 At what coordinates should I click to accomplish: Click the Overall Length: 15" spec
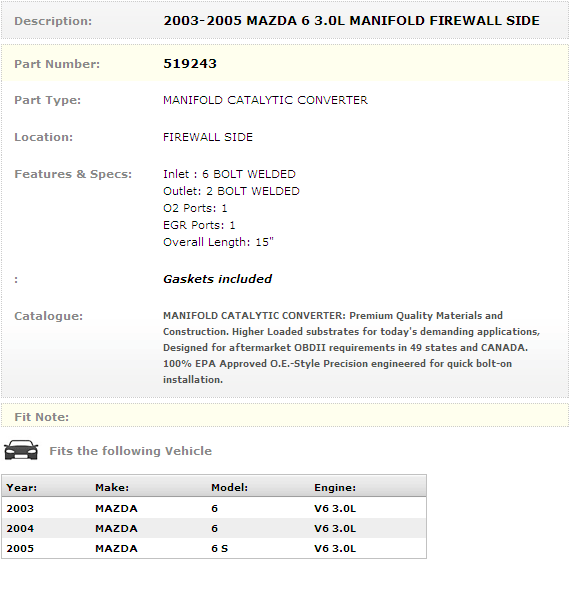click(218, 242)
